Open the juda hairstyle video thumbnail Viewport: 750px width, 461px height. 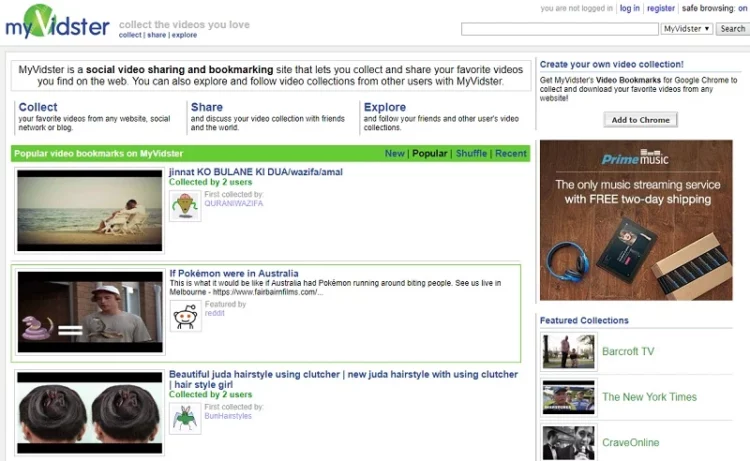[89, 413]
